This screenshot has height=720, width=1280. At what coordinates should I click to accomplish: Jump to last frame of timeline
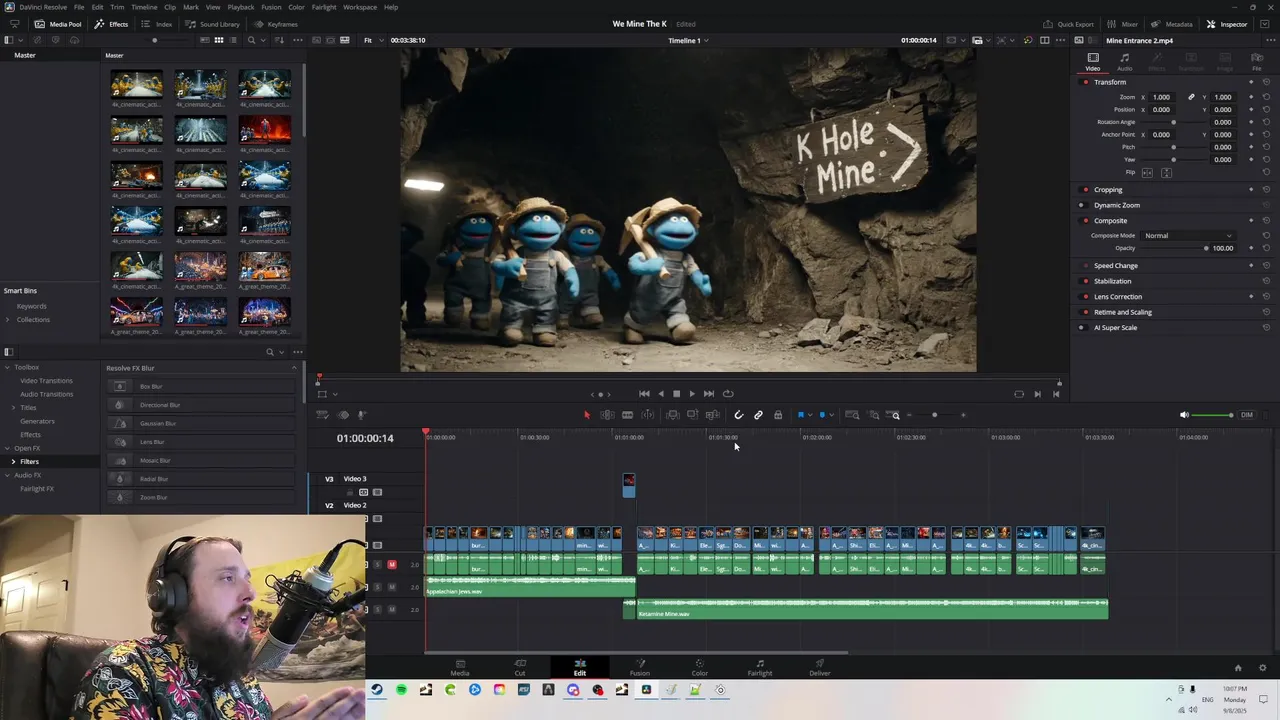[x=708, y=394]
